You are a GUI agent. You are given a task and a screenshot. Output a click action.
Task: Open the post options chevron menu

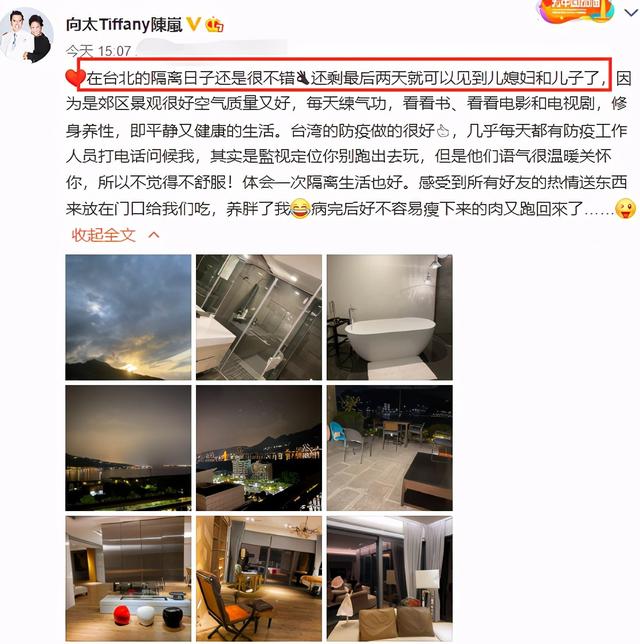pos(631,12)
